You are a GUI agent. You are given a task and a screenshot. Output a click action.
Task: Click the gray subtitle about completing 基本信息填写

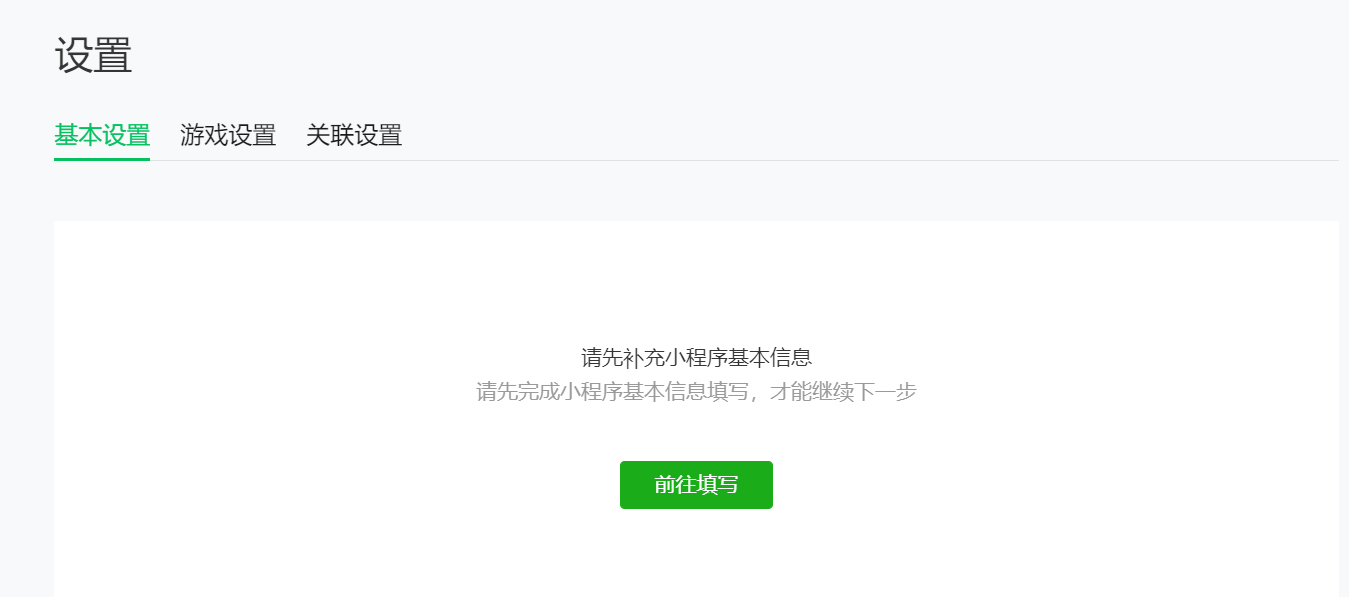tap(696, 392)
